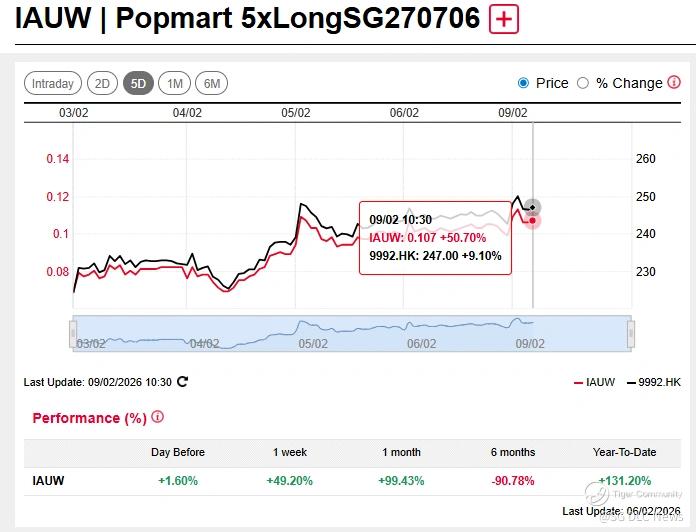Click right handle of the range navigator
Image resolution: width=696 pixels, height=532 pixels.
(630, 332)
